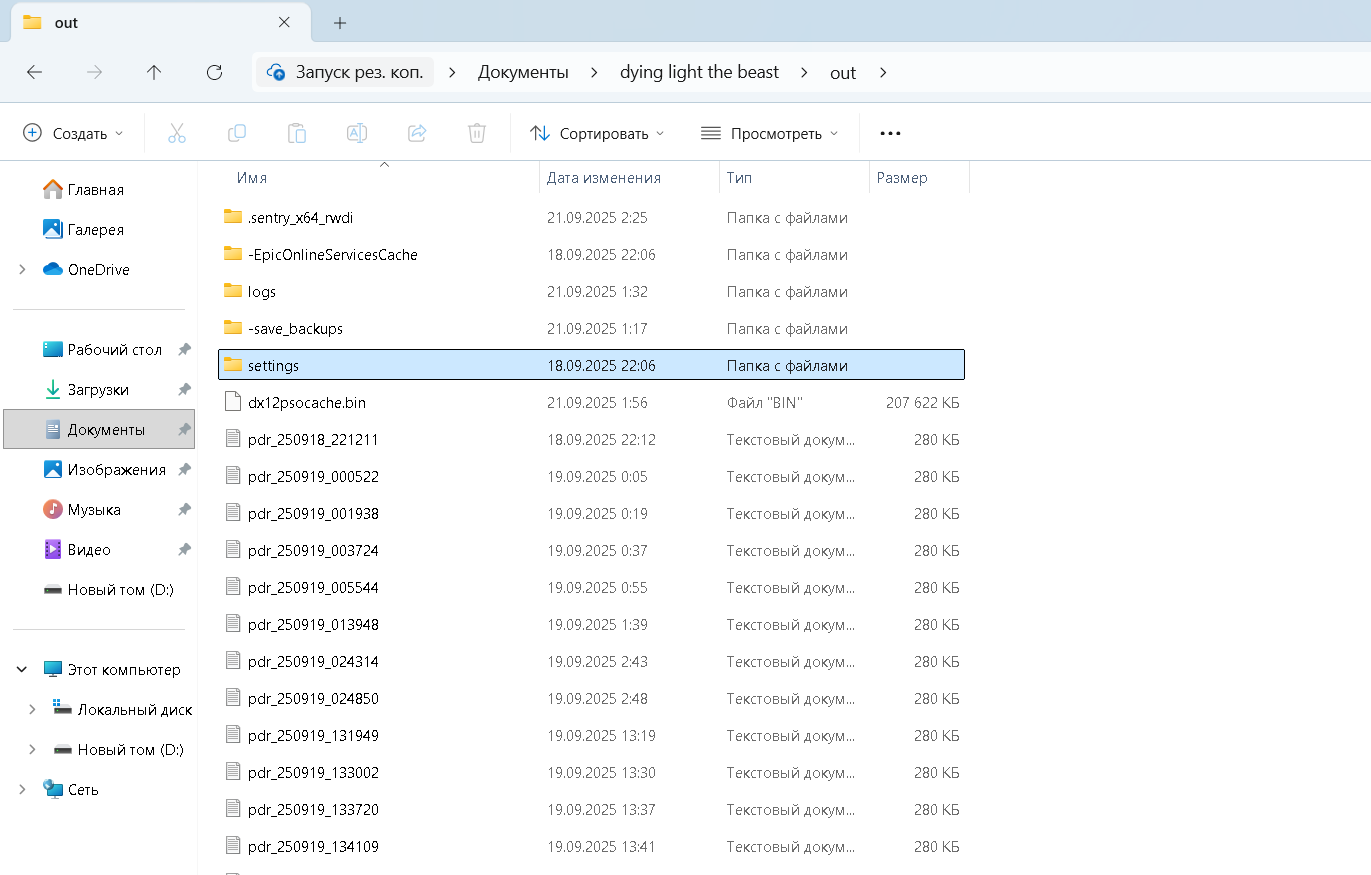Screen dimensions: 1371x875
Task: Click the Share icon in toolbar
Action: tap(418, 133)
